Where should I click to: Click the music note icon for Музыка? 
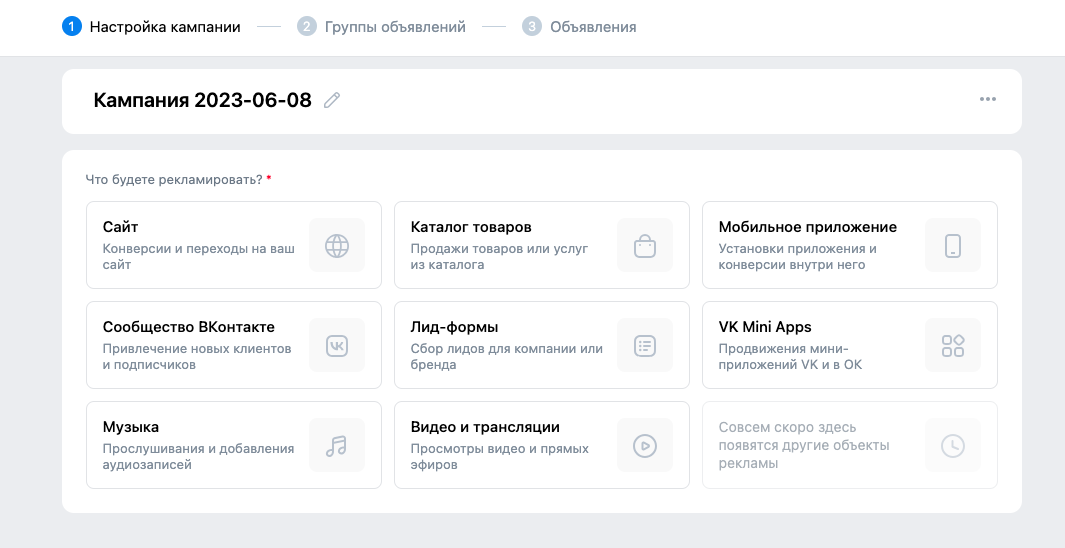[337, 445]
